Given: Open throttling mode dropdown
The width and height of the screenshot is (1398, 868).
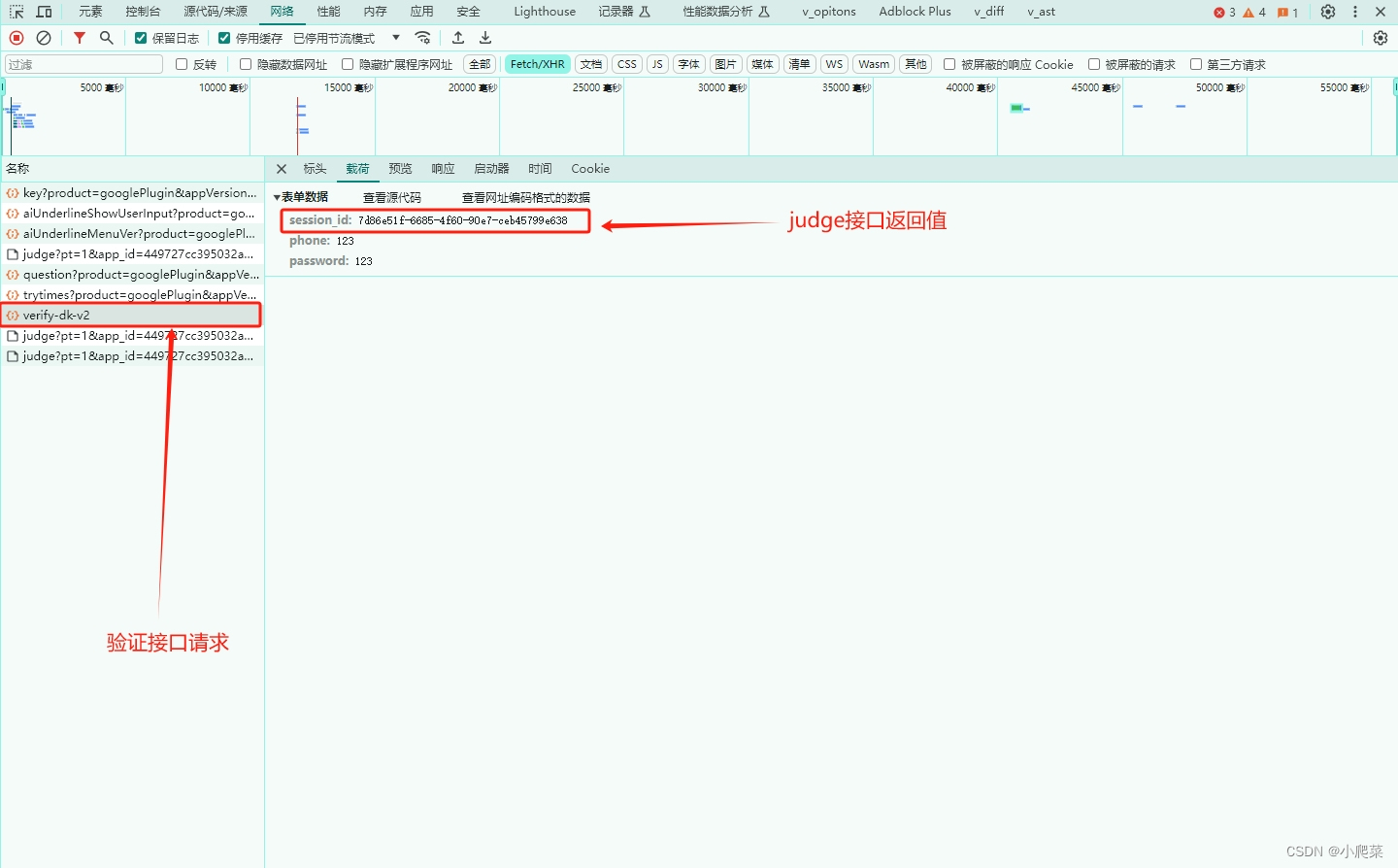Looking at the screenshot, I should [347, 38].
